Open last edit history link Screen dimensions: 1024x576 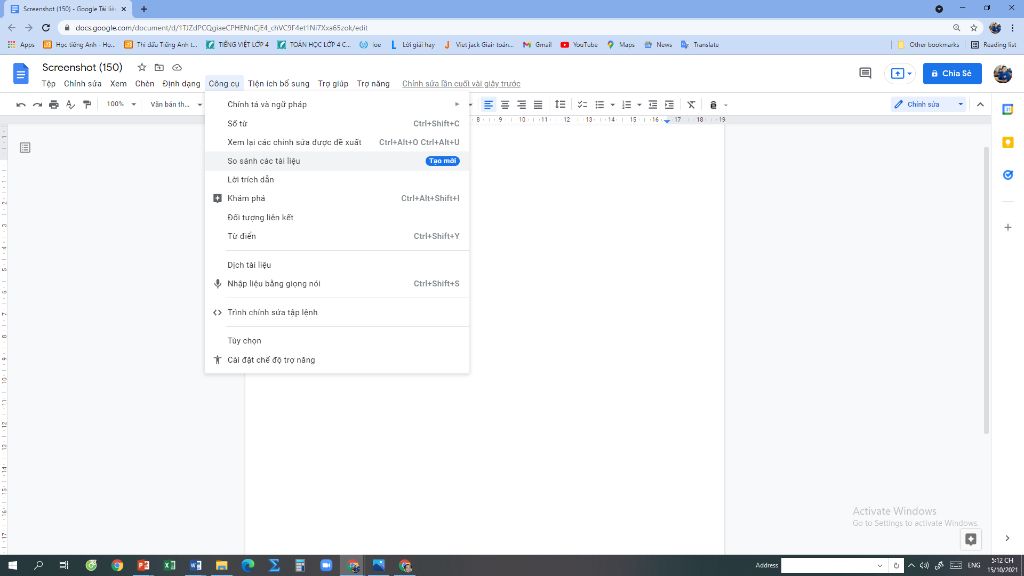coord(461,84)
